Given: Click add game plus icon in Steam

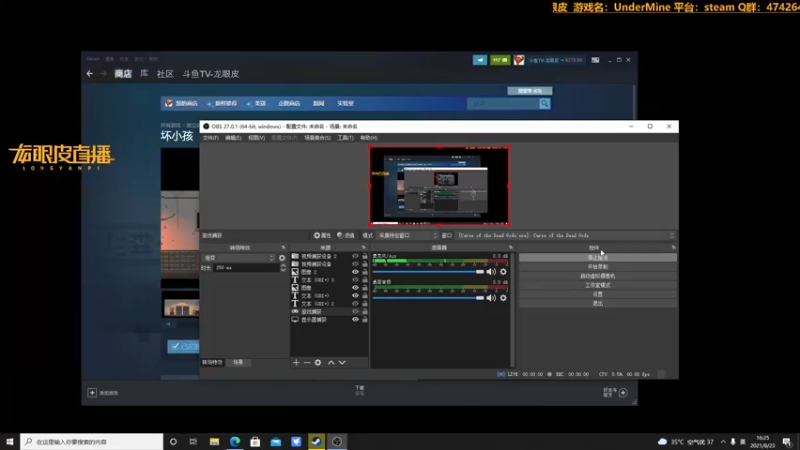Looking at the screenshot, I should click(x=92, y=392).
